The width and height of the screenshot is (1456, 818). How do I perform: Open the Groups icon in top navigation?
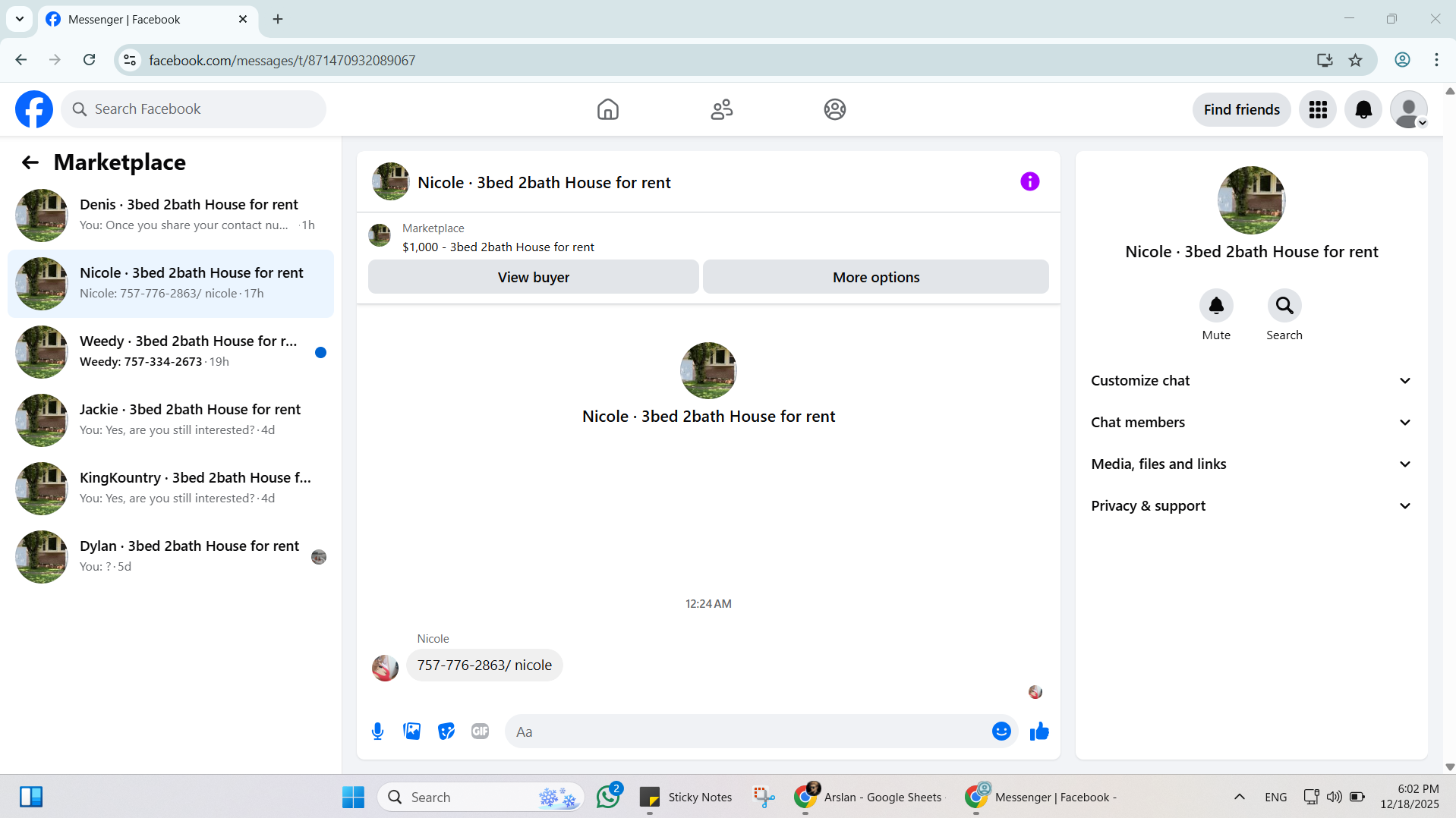coord(834,109)
